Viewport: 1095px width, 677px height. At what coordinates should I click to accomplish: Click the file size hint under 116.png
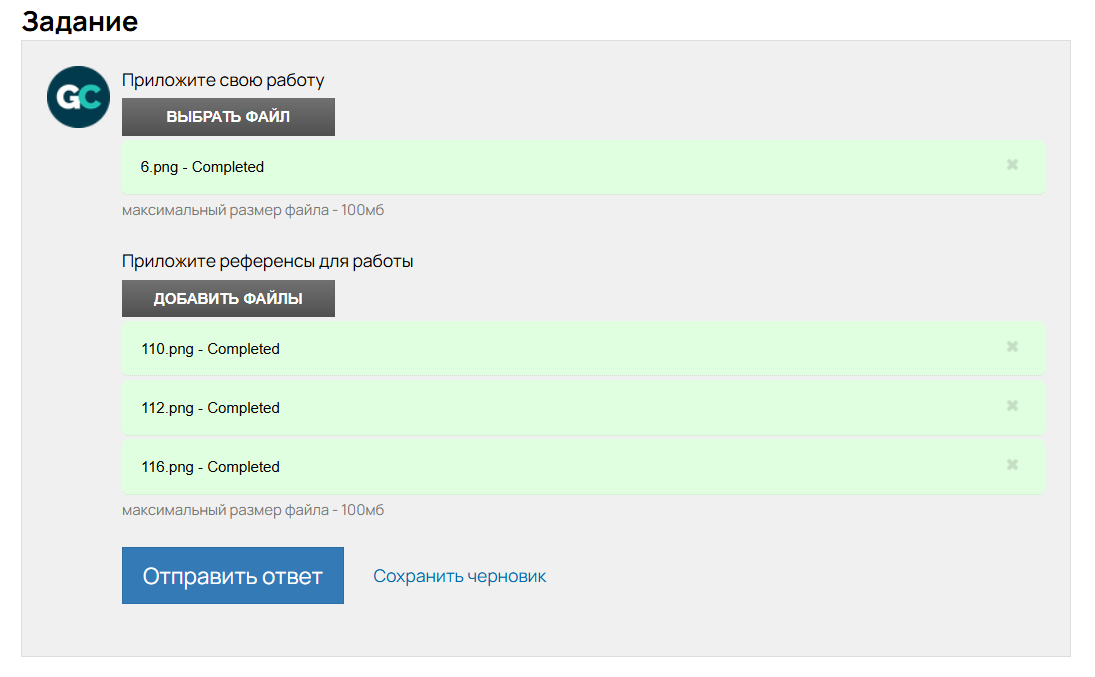click(x=253, y=510)
